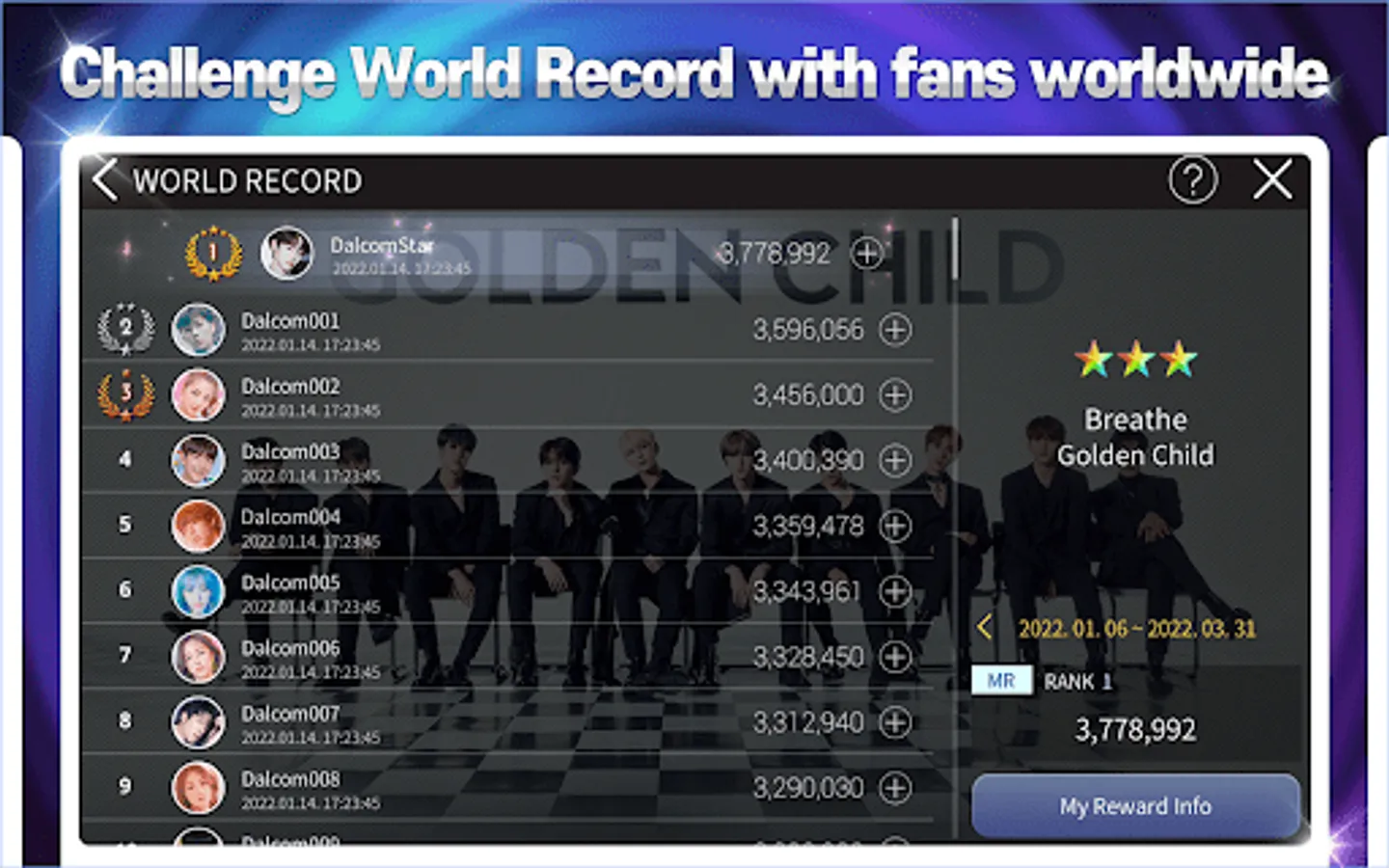The height and width of the screenshot is (868, 1389).
Task: Open Dalcom003's profile avatar
Action: (x=198, y=460)
